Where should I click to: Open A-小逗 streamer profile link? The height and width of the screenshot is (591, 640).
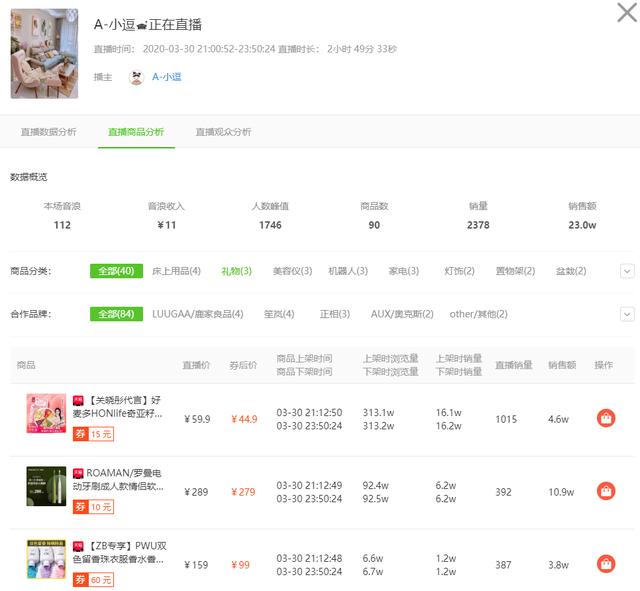click(167, 77)
